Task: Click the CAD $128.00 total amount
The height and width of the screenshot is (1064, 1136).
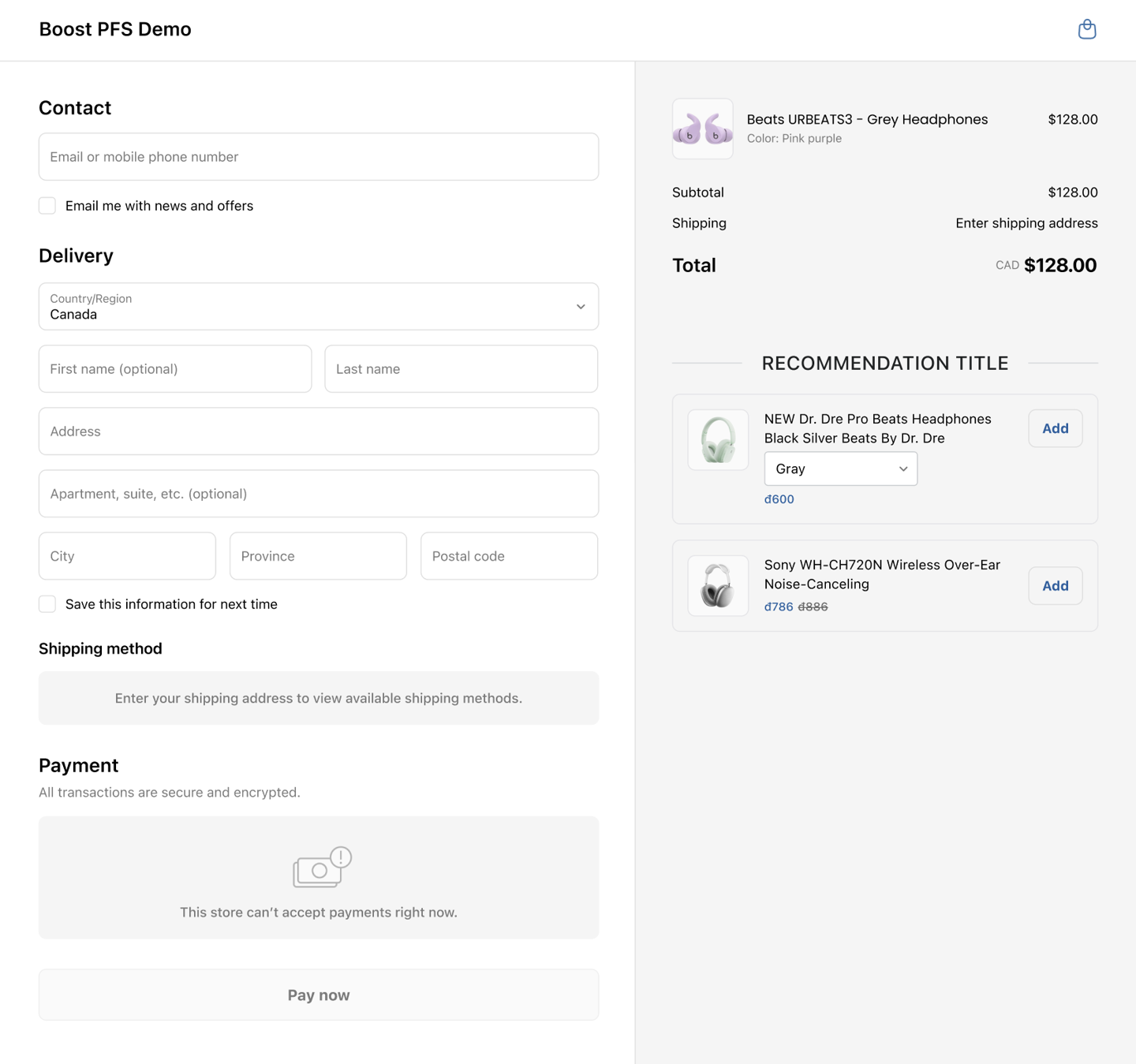Action: (1046, 265)
